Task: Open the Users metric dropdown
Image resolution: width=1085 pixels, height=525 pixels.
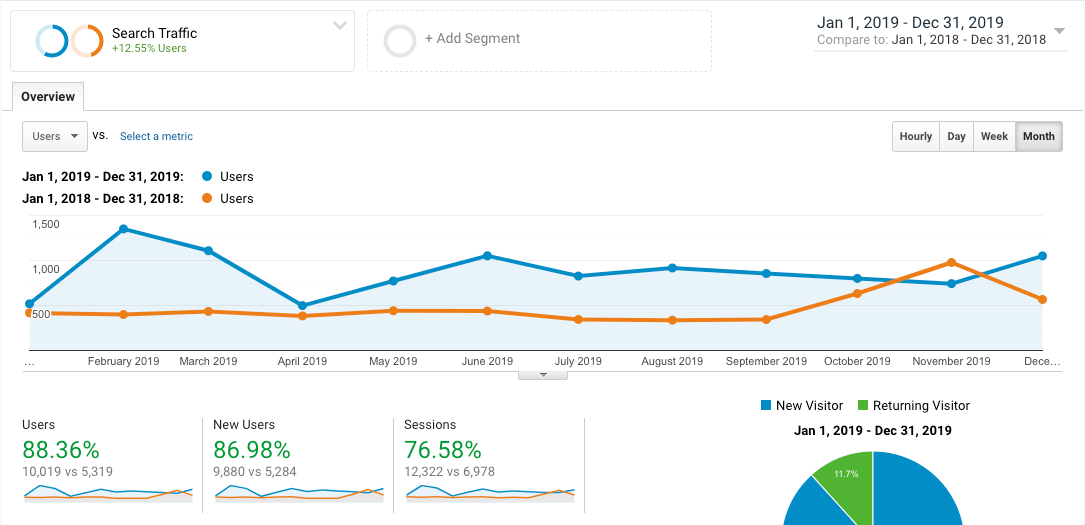Action: (55, 136)
